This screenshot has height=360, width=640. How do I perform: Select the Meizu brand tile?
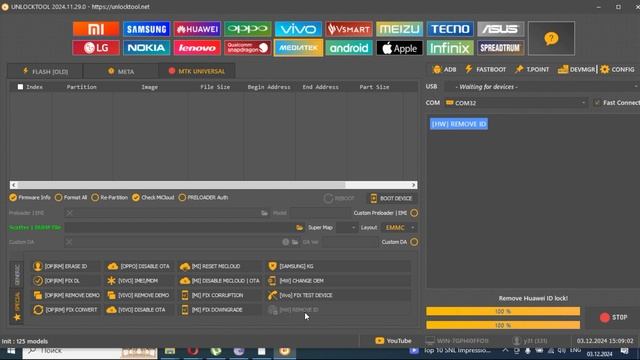pyautogui.click(x=400, y=29)
